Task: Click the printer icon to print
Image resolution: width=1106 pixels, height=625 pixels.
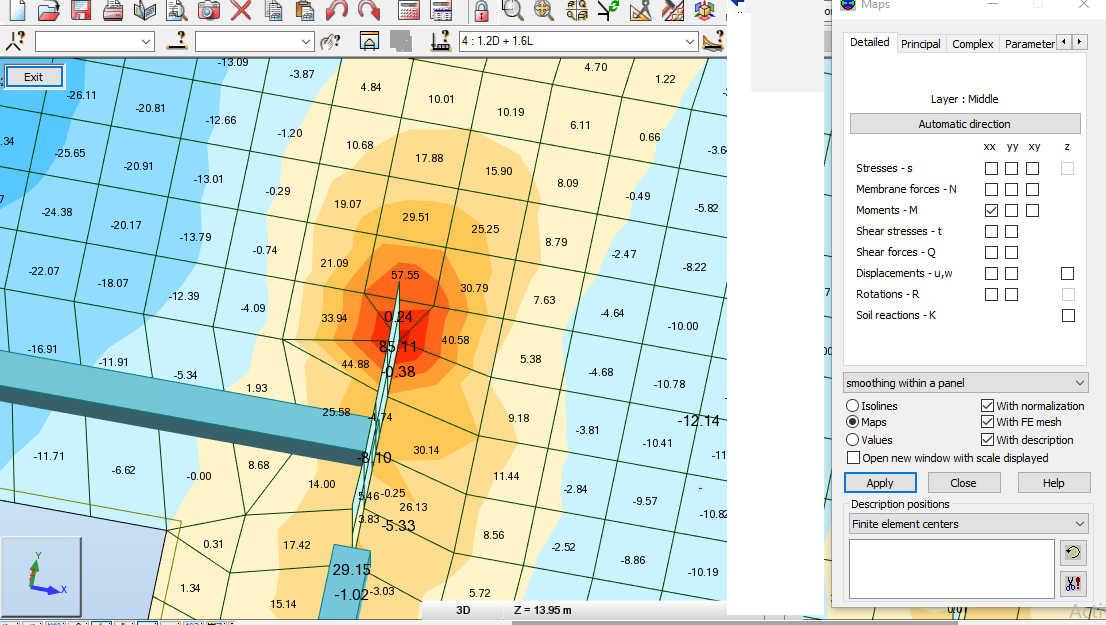Action: pyautogui.click(x=110, y=12)
